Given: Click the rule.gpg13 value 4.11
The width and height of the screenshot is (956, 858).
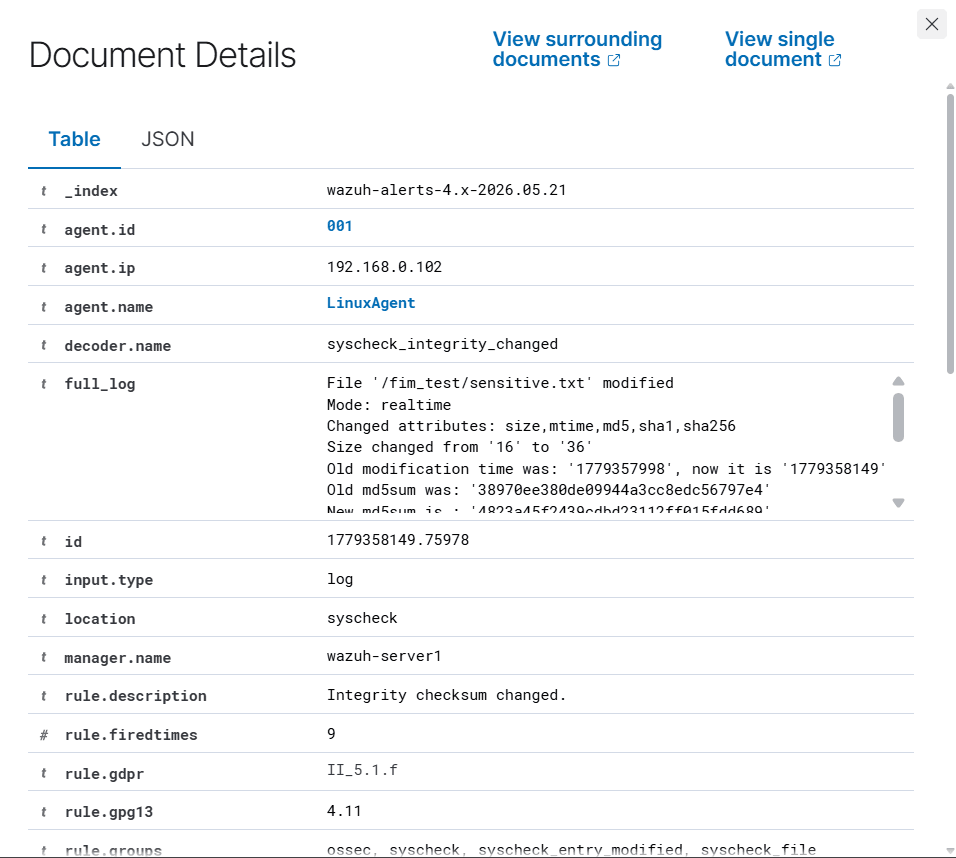Looking at the screenshot, I should coord(344,810).
